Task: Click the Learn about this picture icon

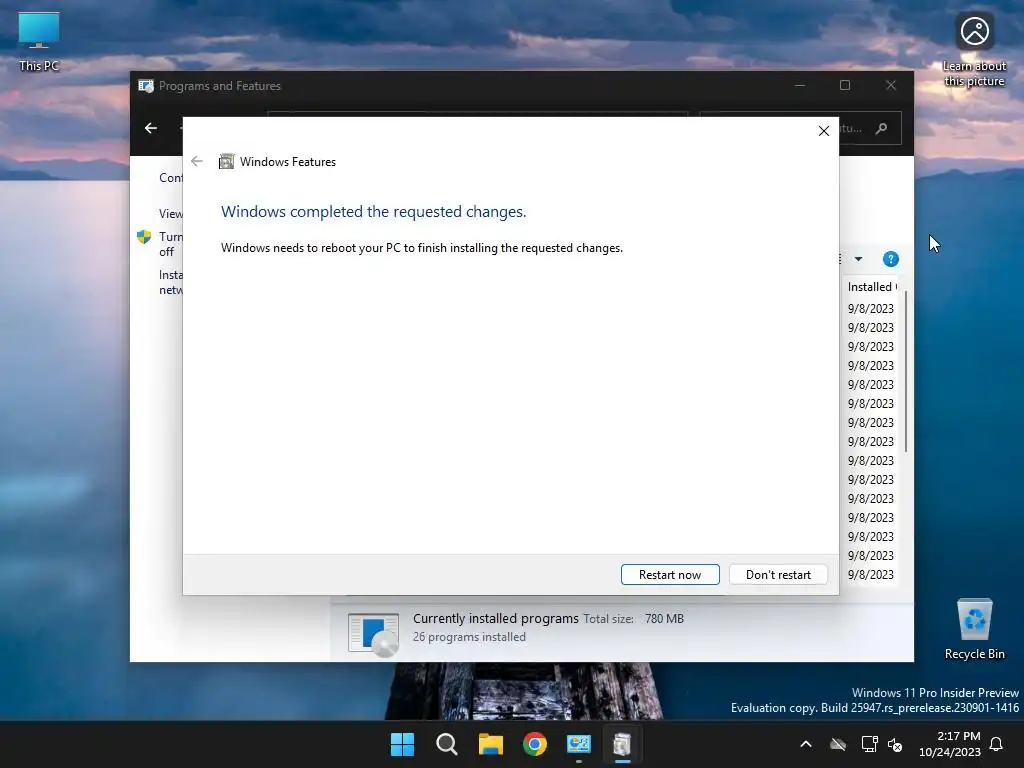Action: click(974, 50)
